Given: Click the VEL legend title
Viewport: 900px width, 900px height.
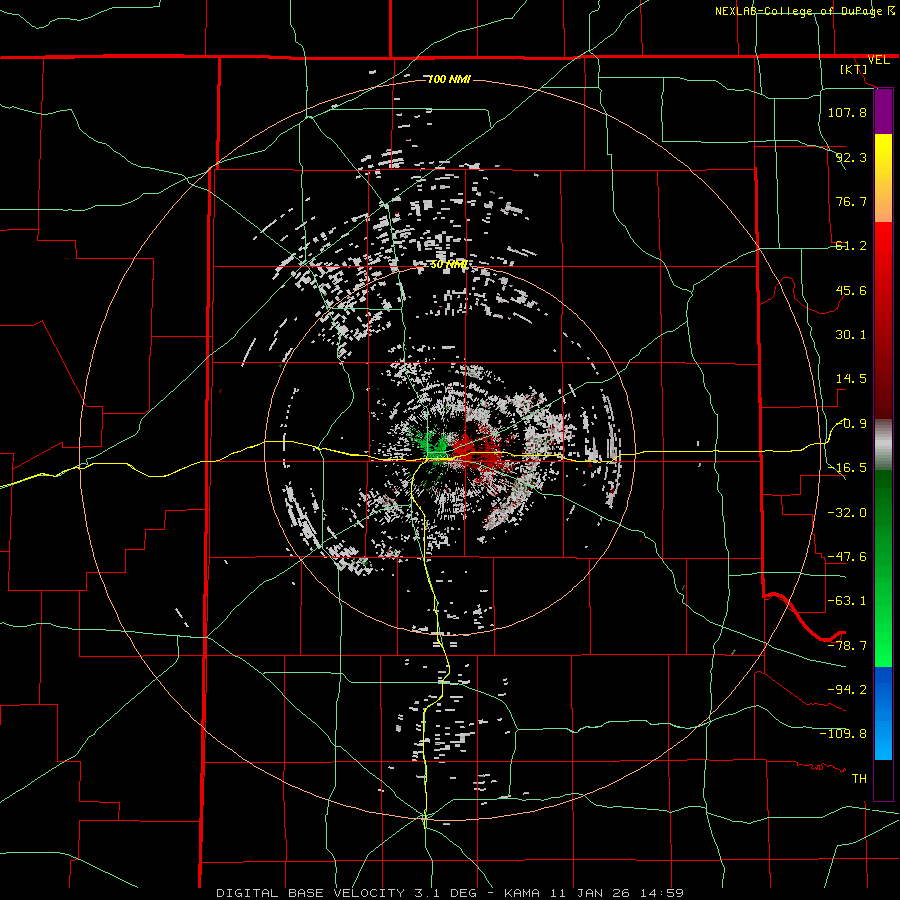Looking at the screenshot, I should pyautogui.click(x=878, y=60).
